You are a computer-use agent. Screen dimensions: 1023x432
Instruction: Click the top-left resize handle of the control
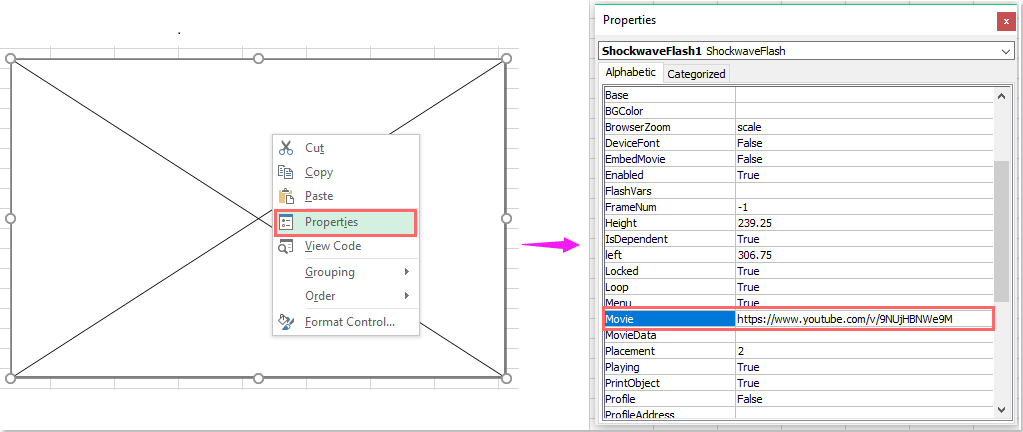[11, 59]
